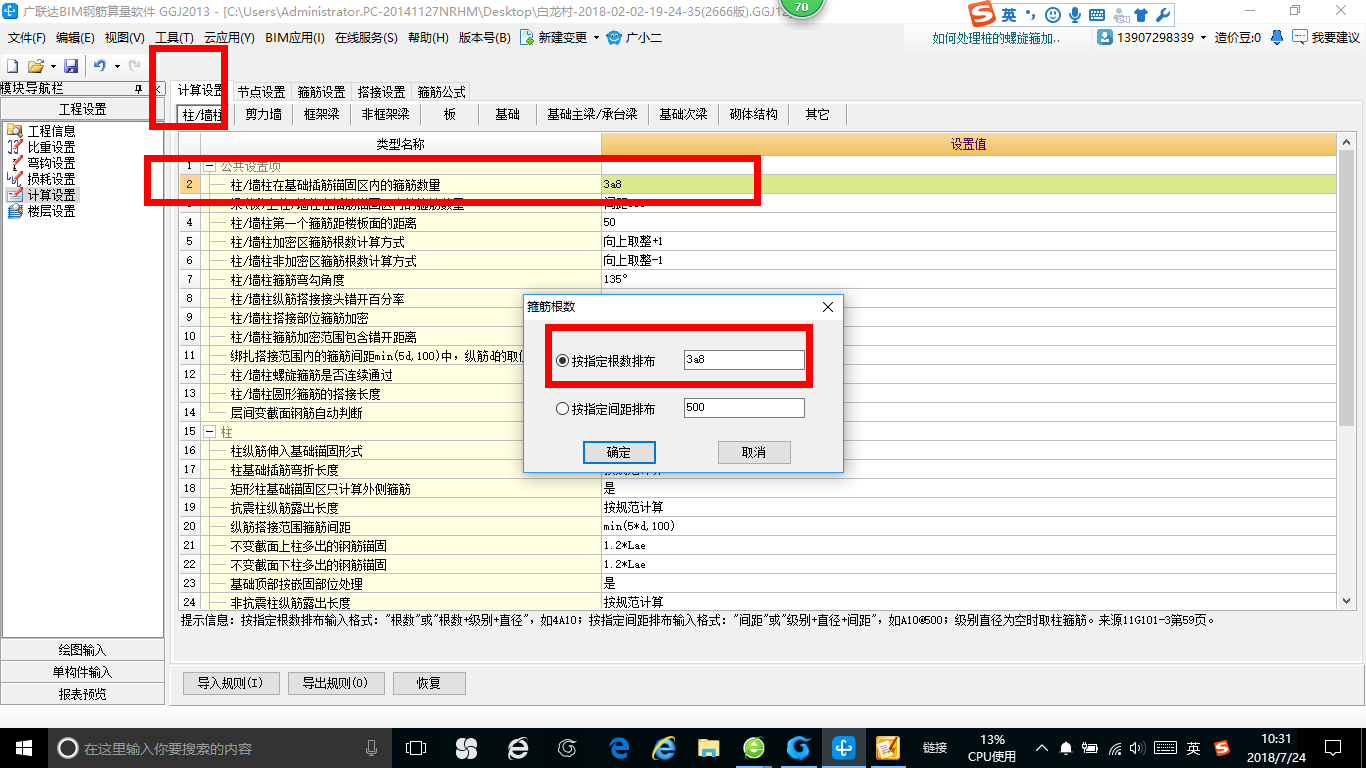
Task: Click the 导入规则(I) button
Action: tap(230, 683)
